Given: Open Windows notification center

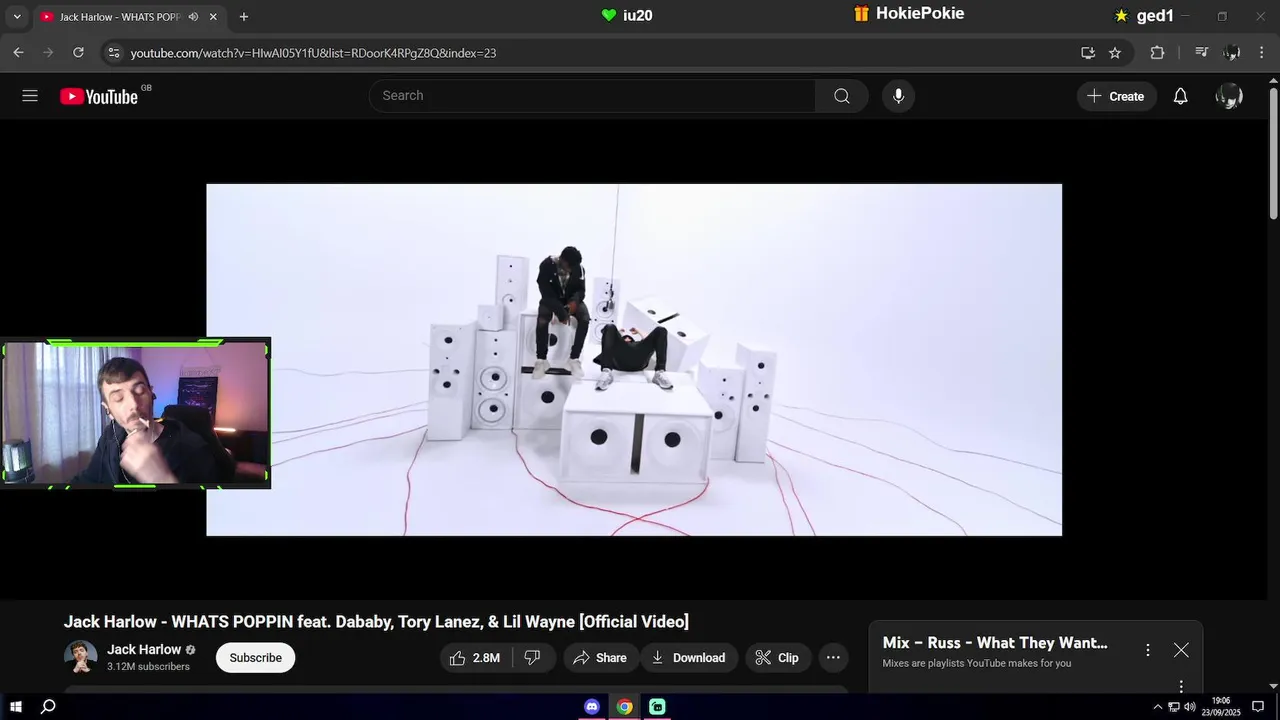Looking at the screenshot, I should click(x=1258, y=706).
